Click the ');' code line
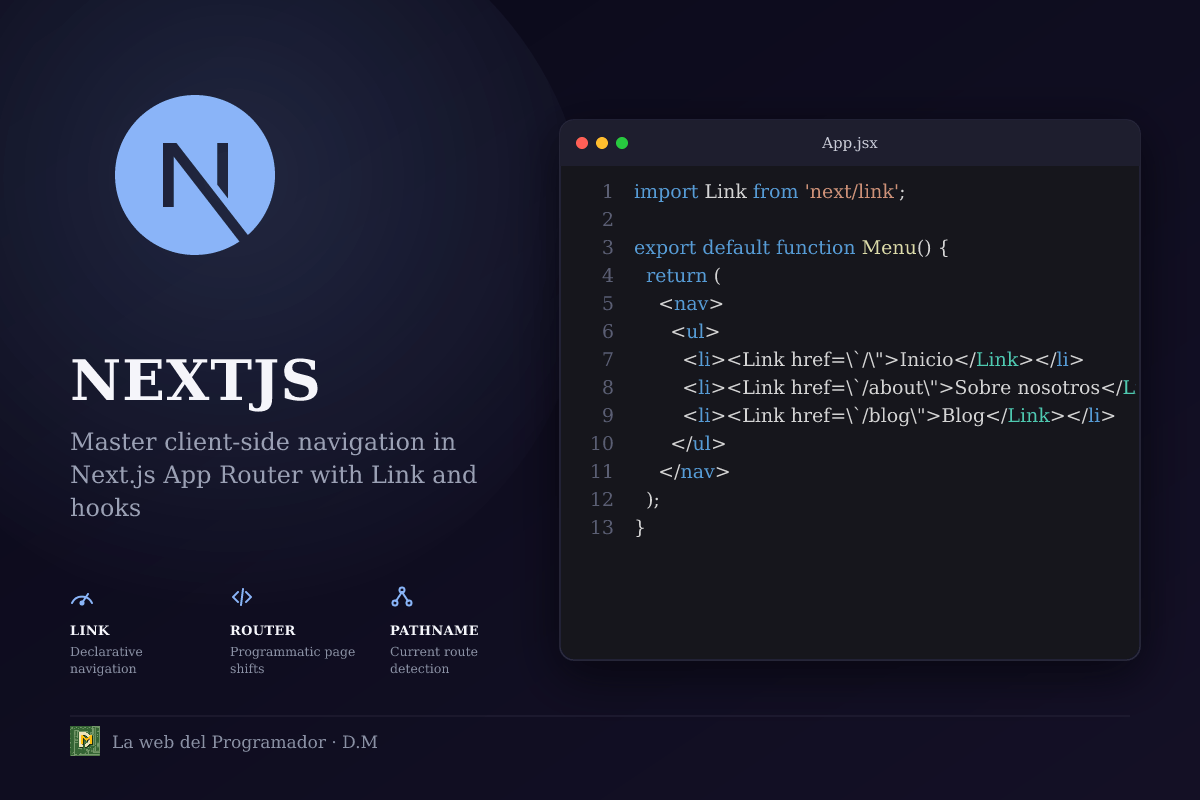 point(653,499)
